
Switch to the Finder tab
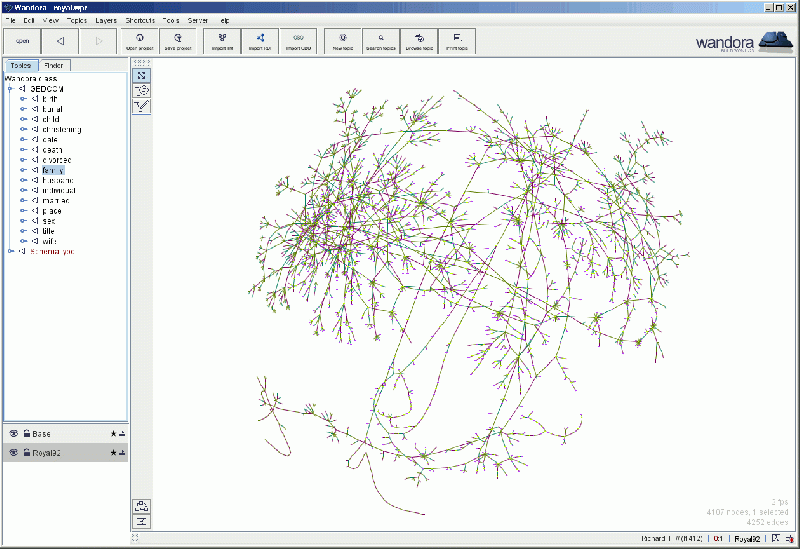point(54,66)
